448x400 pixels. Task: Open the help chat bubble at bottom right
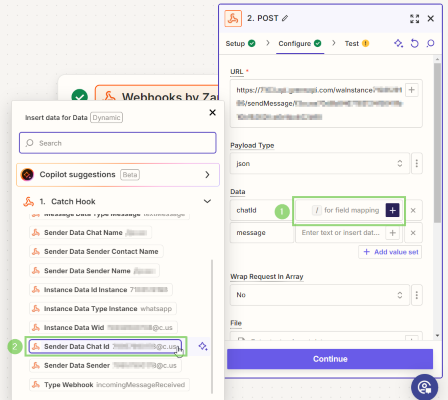coord(424,387)
